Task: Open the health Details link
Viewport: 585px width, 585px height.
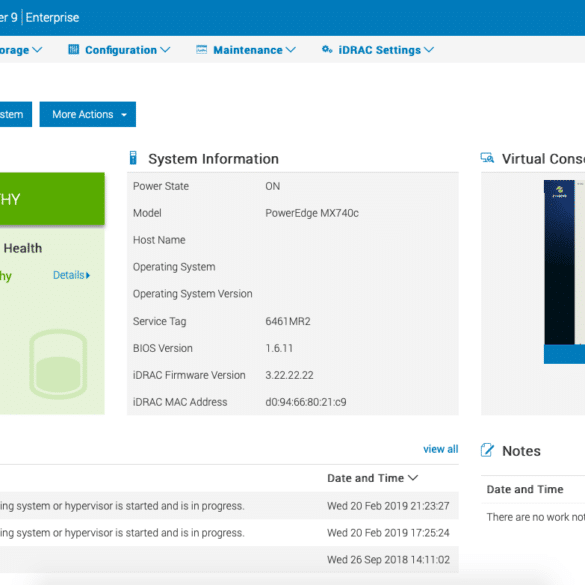Action: [x=71, y=275]
